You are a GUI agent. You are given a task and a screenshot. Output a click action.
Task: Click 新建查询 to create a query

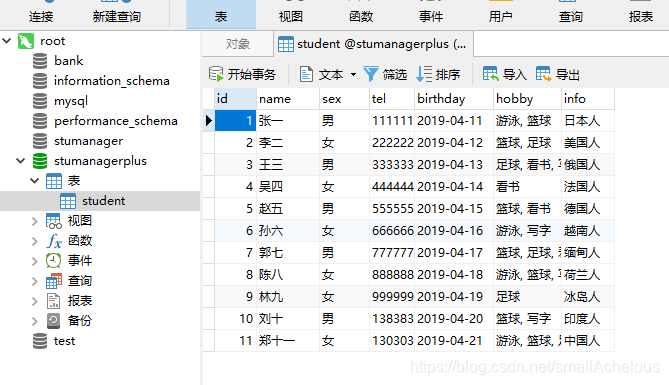pyautogui.click(x=117, y=16)
